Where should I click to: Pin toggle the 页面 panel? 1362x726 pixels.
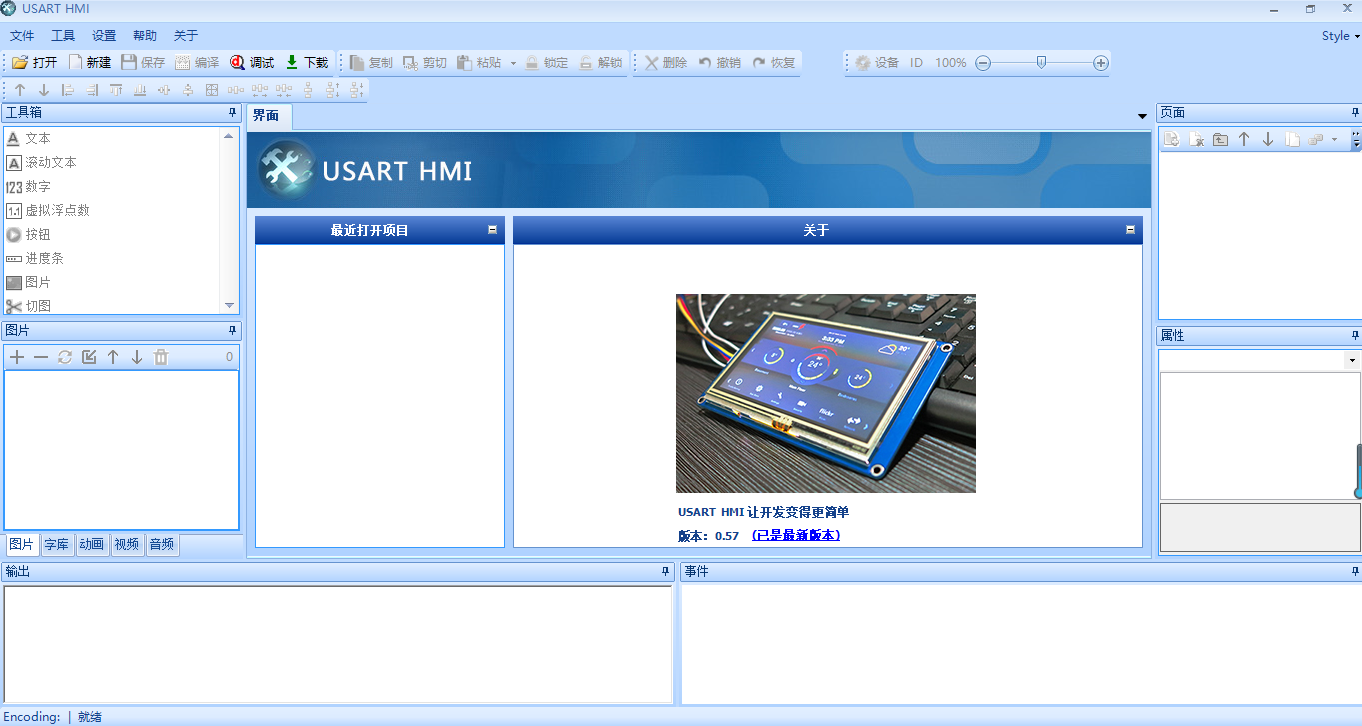coord(1355,112)
